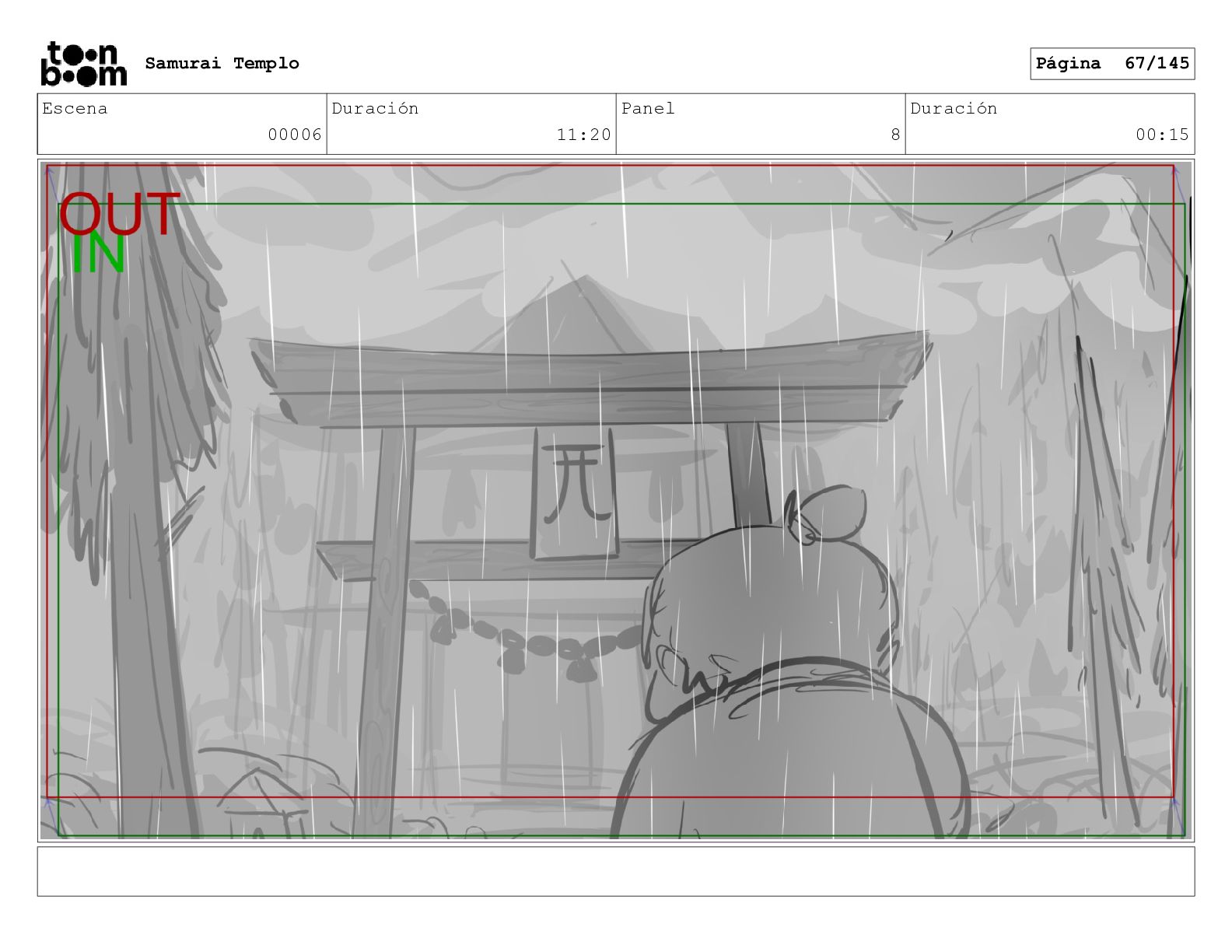Click the empty notes box below the panel
This screenshot has width=1232, height=952.
(616, 871)
